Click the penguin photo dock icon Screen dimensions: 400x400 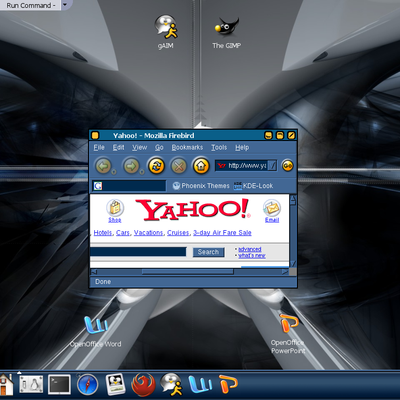click(x=115, y=384)
